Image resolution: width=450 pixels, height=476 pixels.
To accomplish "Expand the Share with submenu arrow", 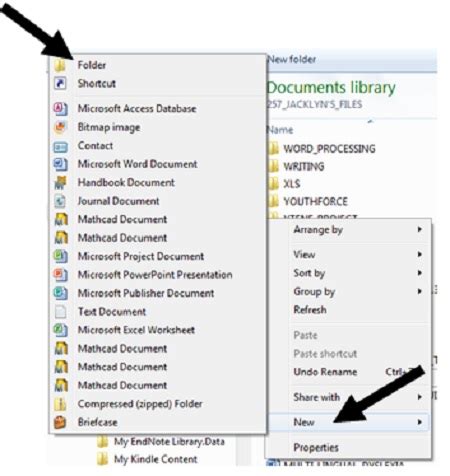I will [x=420, y=397].
